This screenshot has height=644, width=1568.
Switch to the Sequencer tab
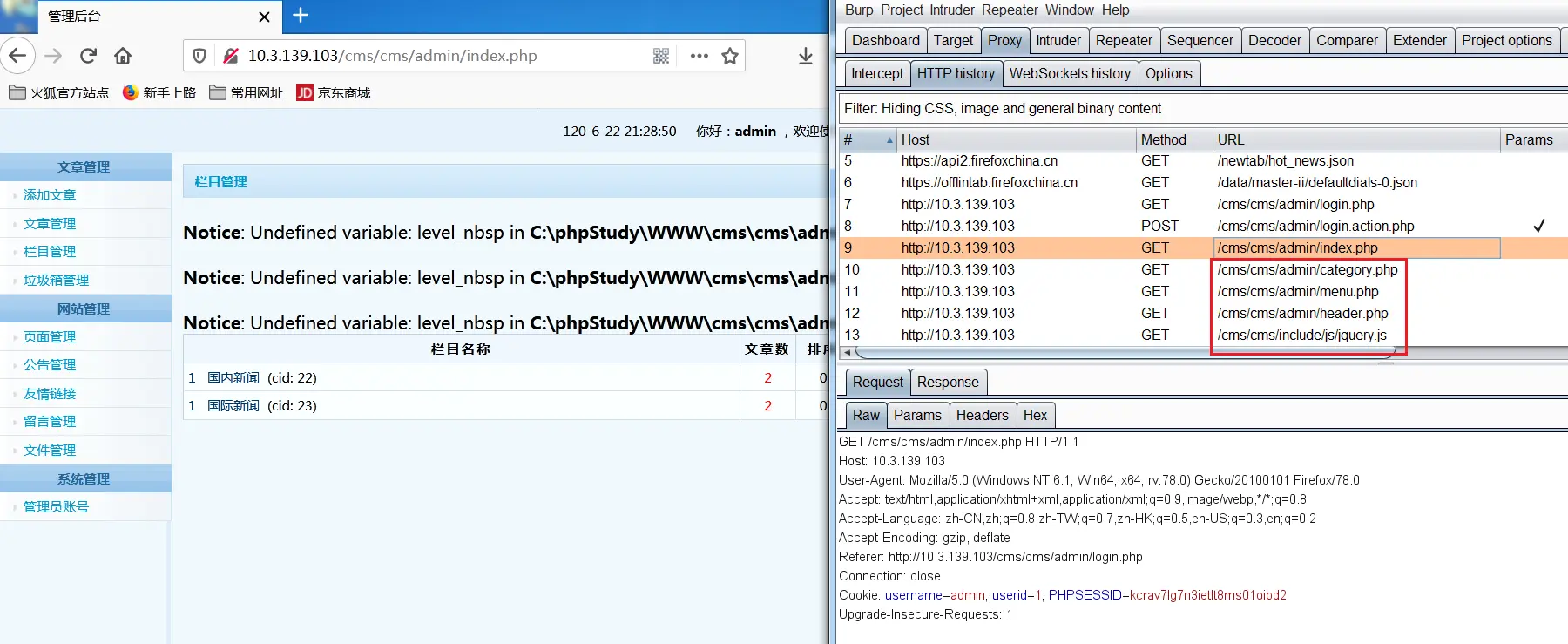click(x=1200, y=41)
